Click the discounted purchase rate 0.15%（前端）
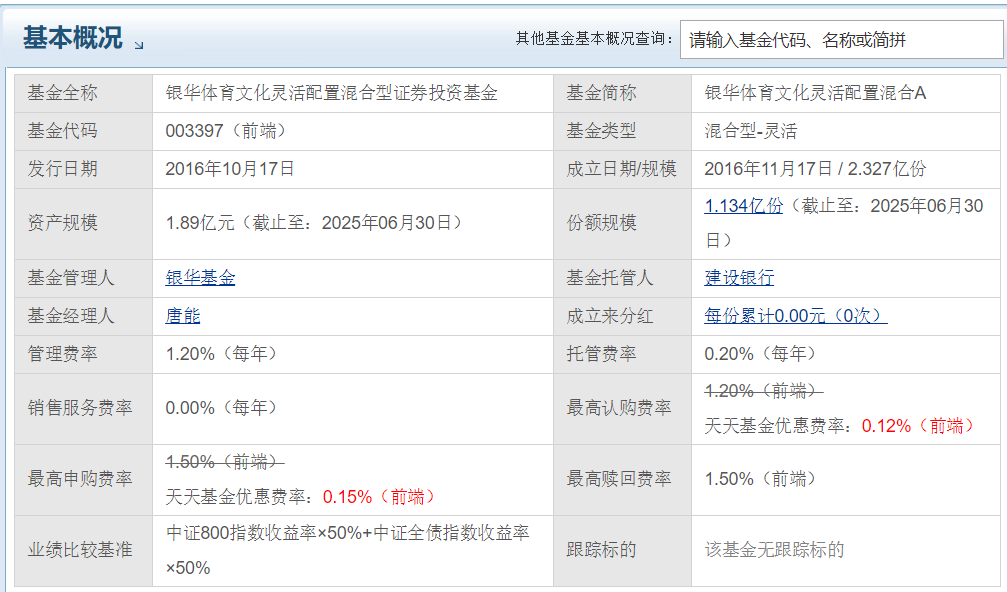This screenshot has width=1007, height=592. click(379, 497)
